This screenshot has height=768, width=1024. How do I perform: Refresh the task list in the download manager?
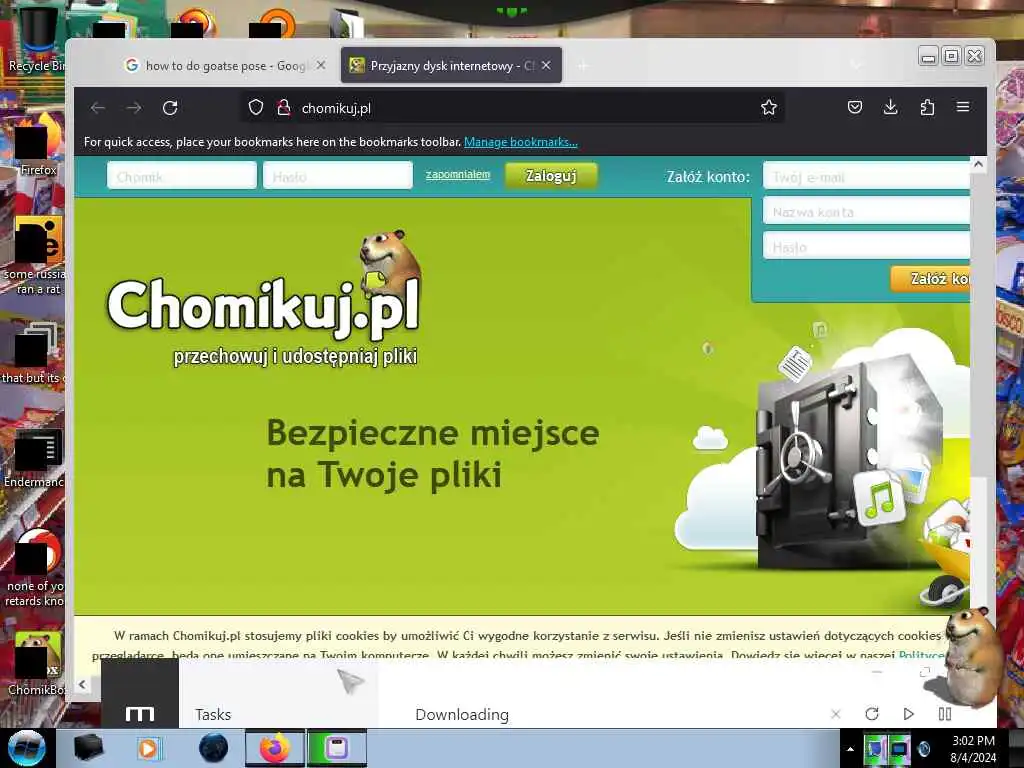pos(872,714)
